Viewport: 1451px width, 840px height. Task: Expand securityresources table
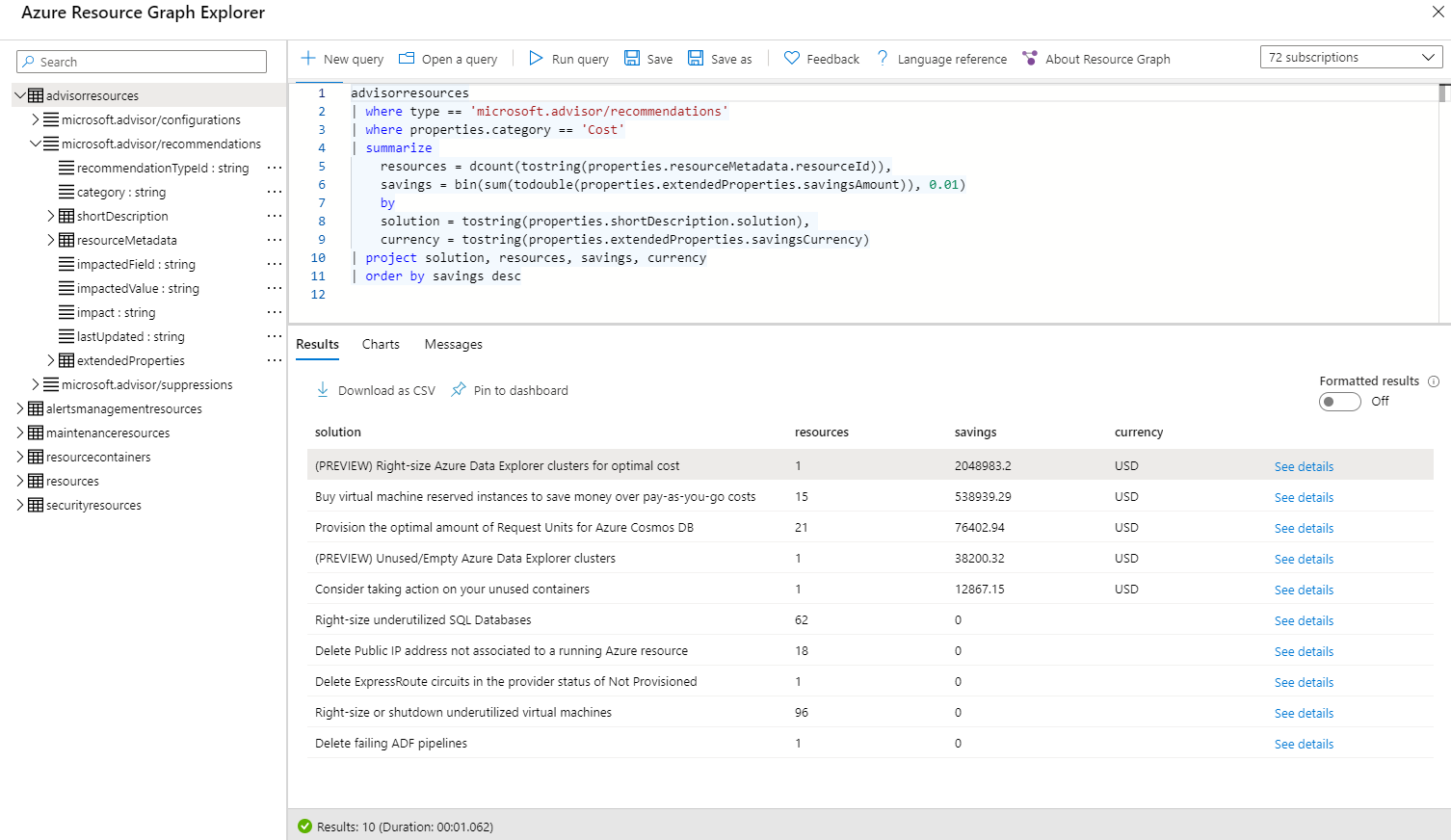pyautogui.click(x=19, y=505)
